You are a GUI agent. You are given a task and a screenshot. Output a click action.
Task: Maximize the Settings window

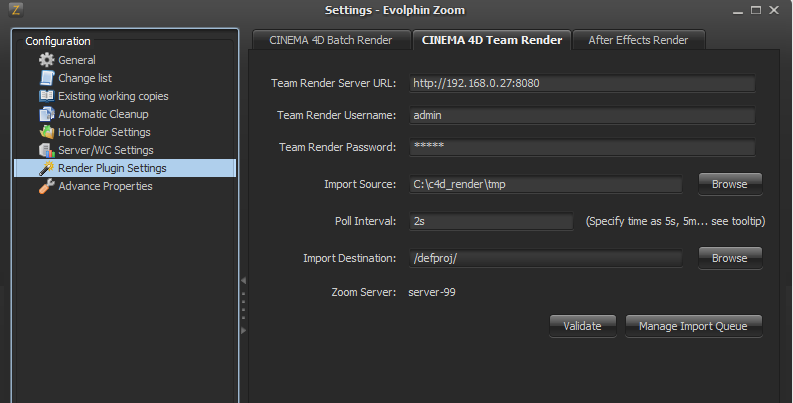point(756,10)
